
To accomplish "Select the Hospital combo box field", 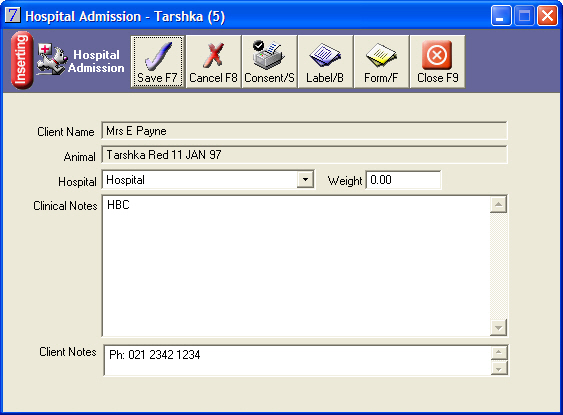I will point(208,179).
